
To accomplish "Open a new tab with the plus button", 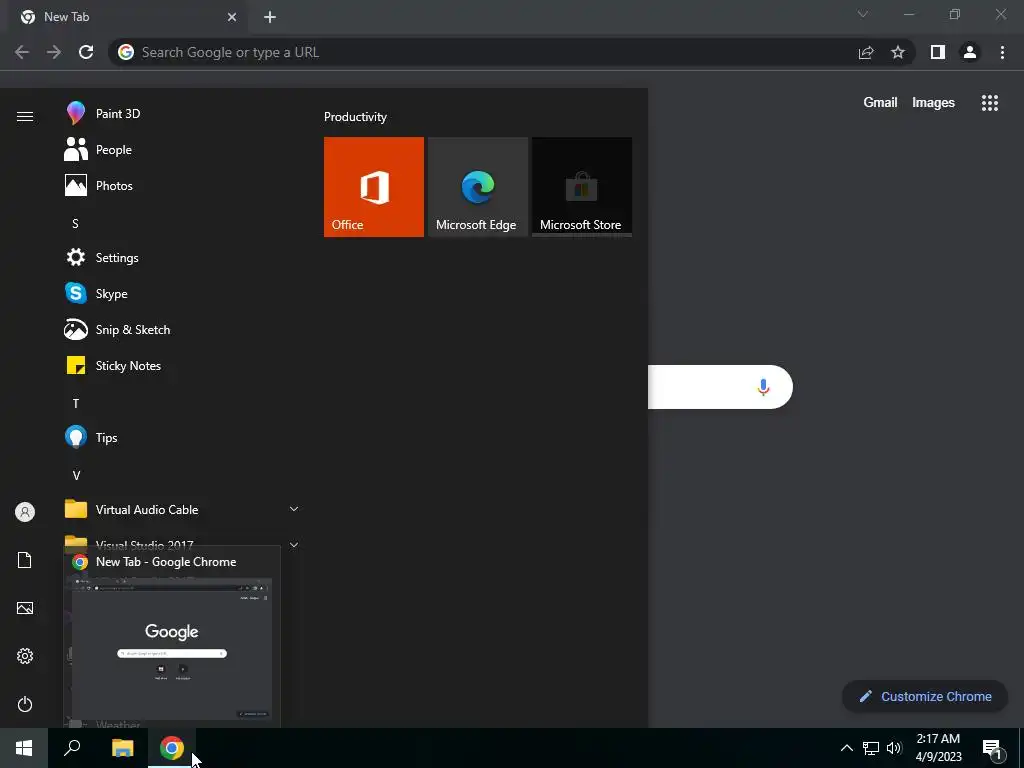I will [x=270, y=17].
